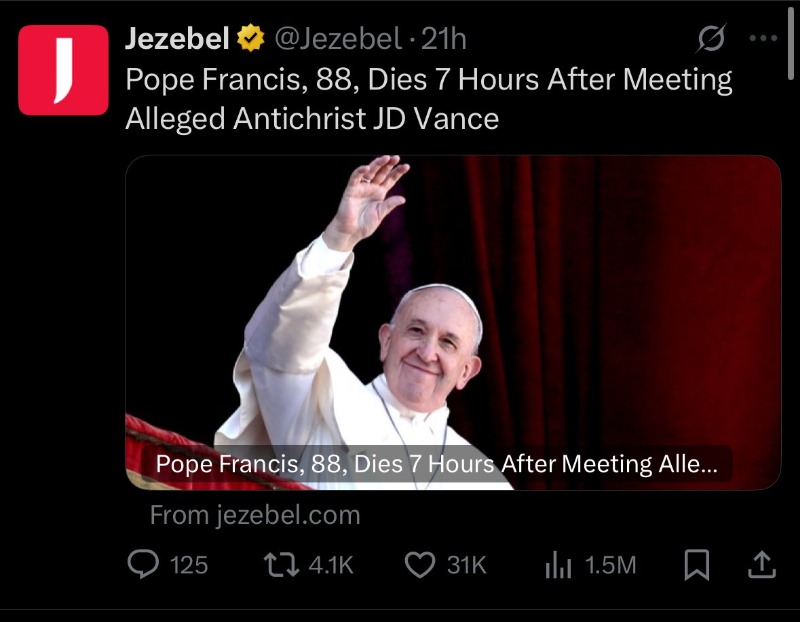Click the tweet headline text
Screen dimensions: 800x622
(428, 99)
